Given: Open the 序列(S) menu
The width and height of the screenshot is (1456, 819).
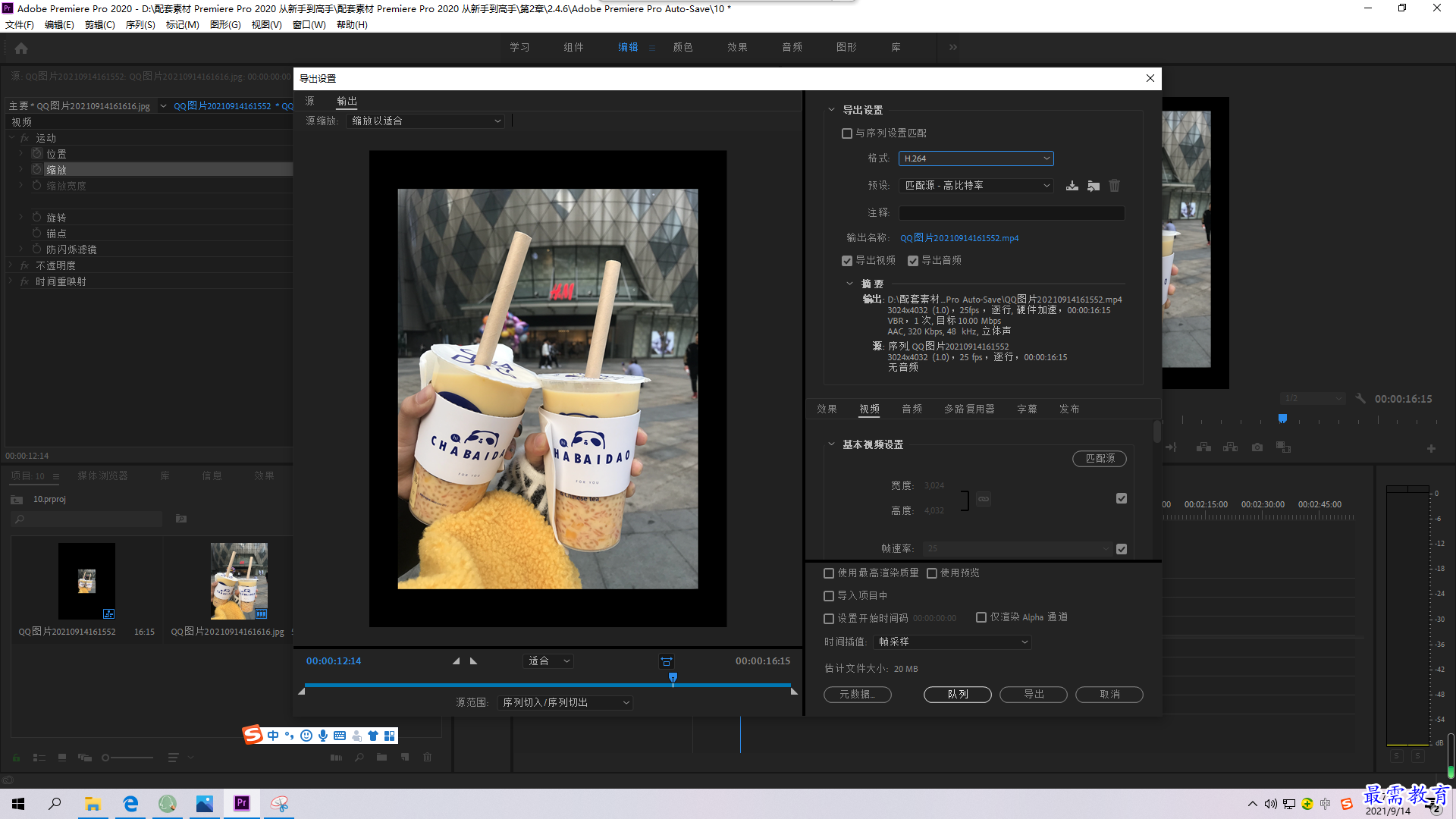Looking at the screenshot, I should pyautogui.click(x=140, y=25).
